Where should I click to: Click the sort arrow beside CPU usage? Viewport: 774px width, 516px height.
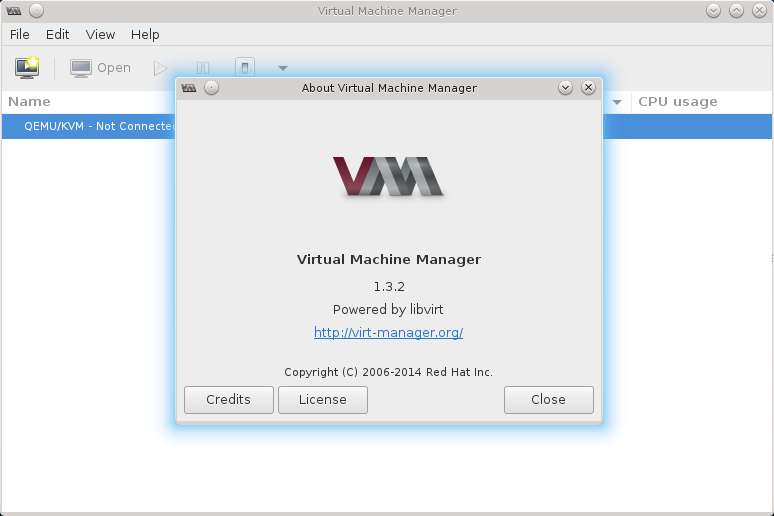coord(617,102)
